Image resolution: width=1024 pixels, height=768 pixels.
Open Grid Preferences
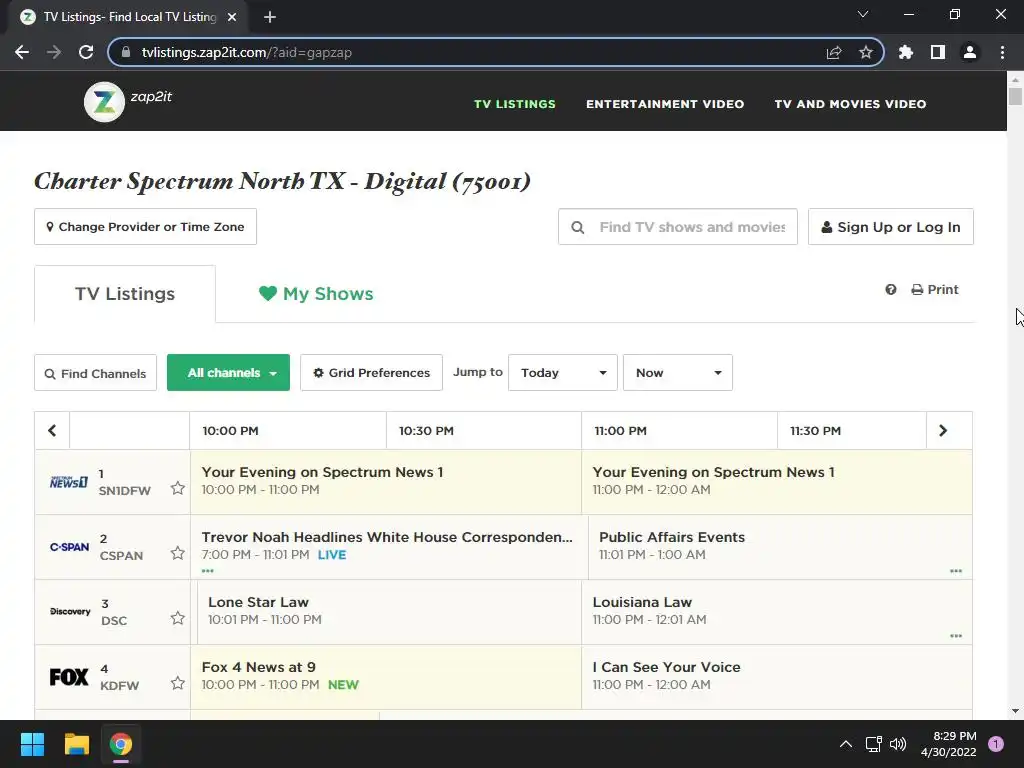coord(372,373)
